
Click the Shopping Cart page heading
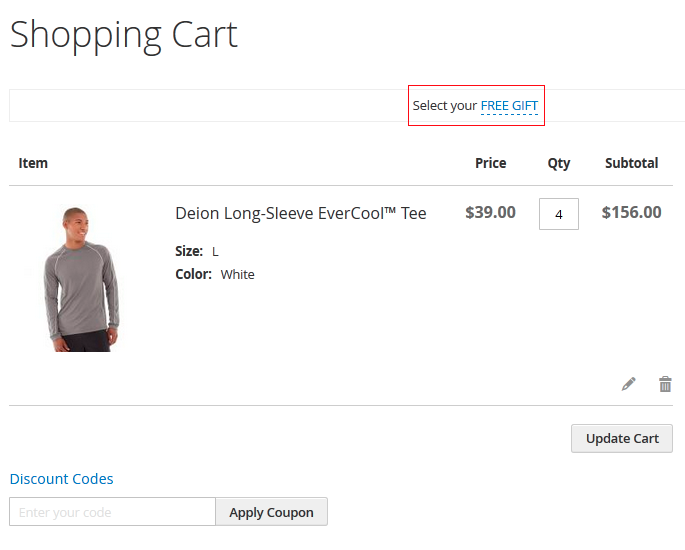point(124,35)
